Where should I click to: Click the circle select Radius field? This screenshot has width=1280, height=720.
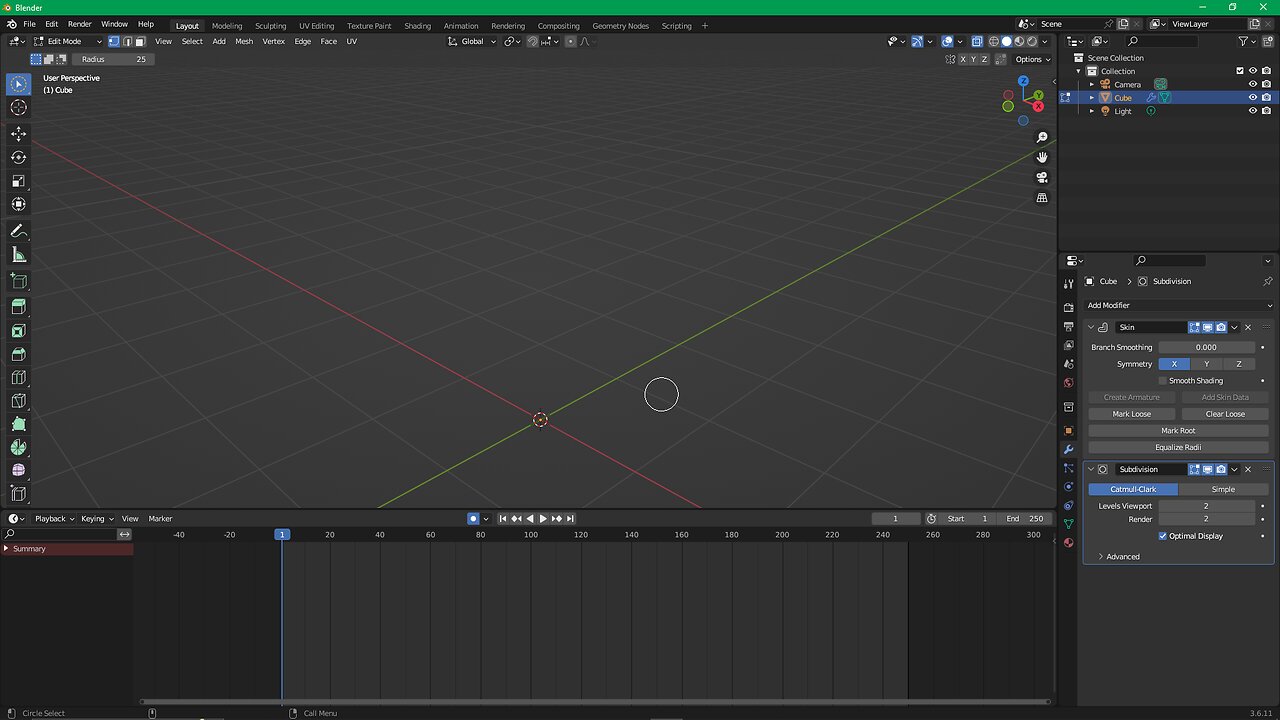click(114, 59)
